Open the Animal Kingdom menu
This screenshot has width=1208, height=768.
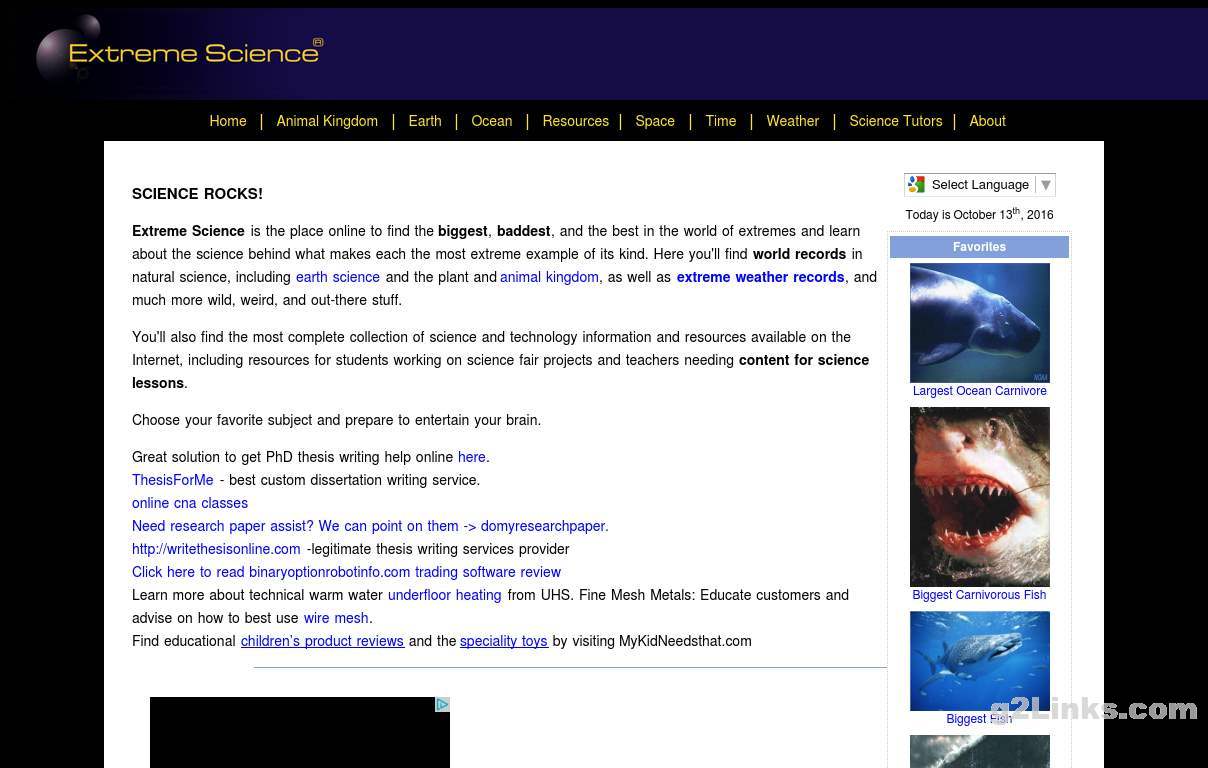(x=327, y=121)
